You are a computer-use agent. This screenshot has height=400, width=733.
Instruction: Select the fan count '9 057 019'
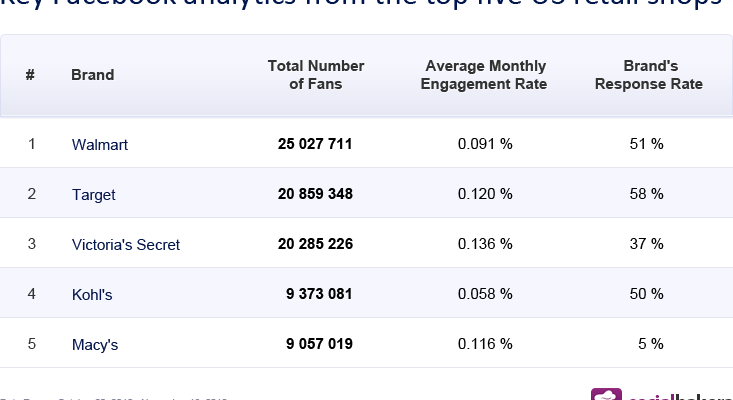pos(319,344)
